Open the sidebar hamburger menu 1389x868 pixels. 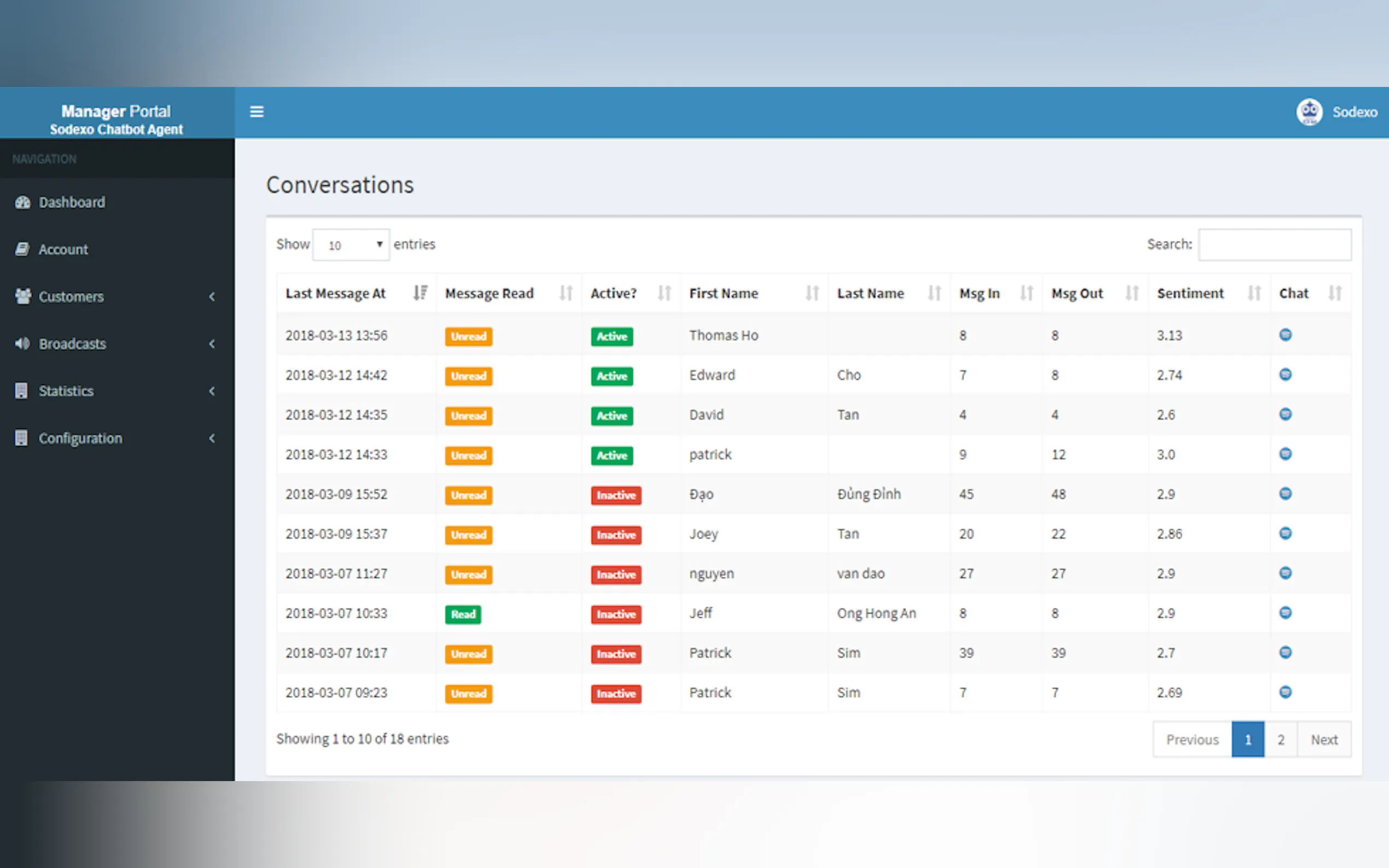click(256, 112)
